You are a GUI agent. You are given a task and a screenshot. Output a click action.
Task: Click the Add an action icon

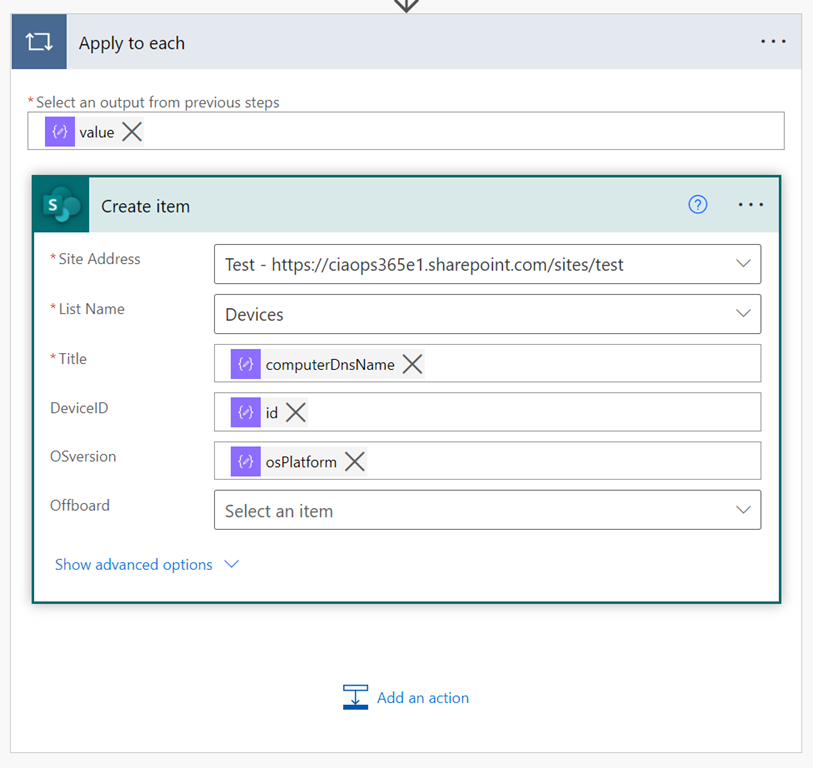click(x=355, y=698)
